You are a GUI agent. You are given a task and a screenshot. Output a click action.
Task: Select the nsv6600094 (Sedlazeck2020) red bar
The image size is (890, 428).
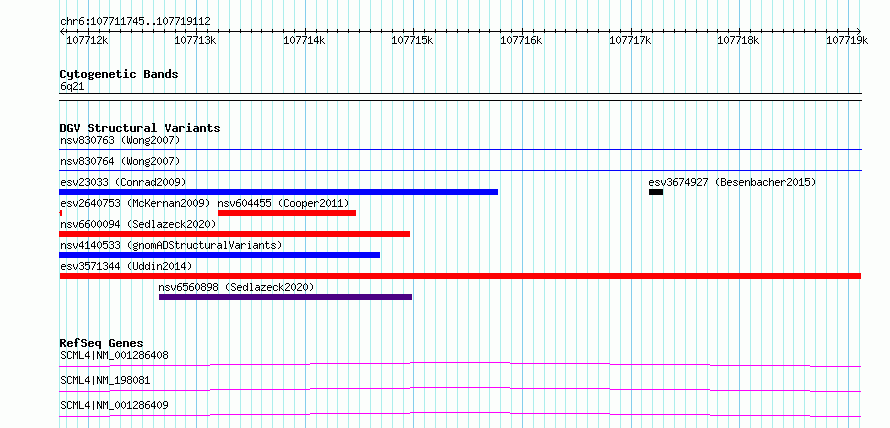(234, 234)
